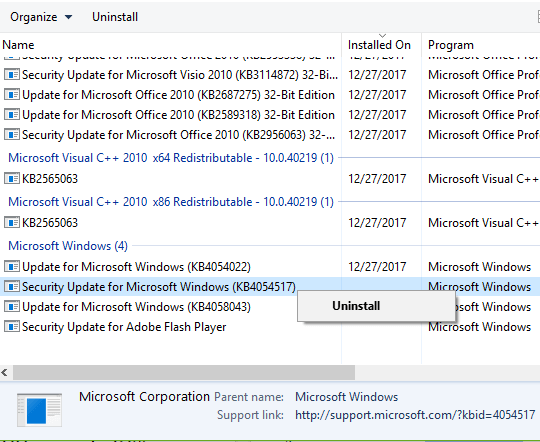The height and width of the screenshot is (442, 540).
Task: Select Security Update for Adobe Flash Player
Action: pos(124,327)
